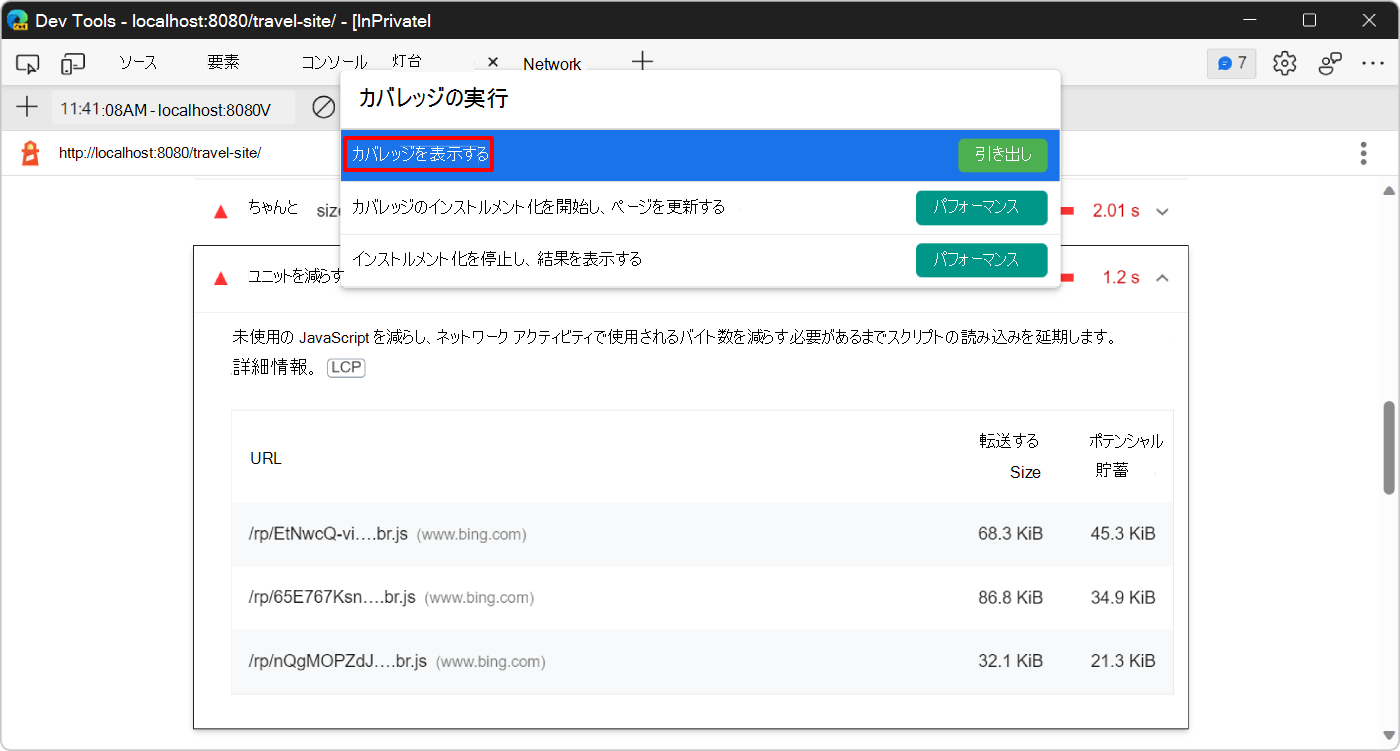Expand the audit showing 2.01 s
The height and width of the screenshot is (751, 1400).
pyautogui.click(x=1162, y=210)
